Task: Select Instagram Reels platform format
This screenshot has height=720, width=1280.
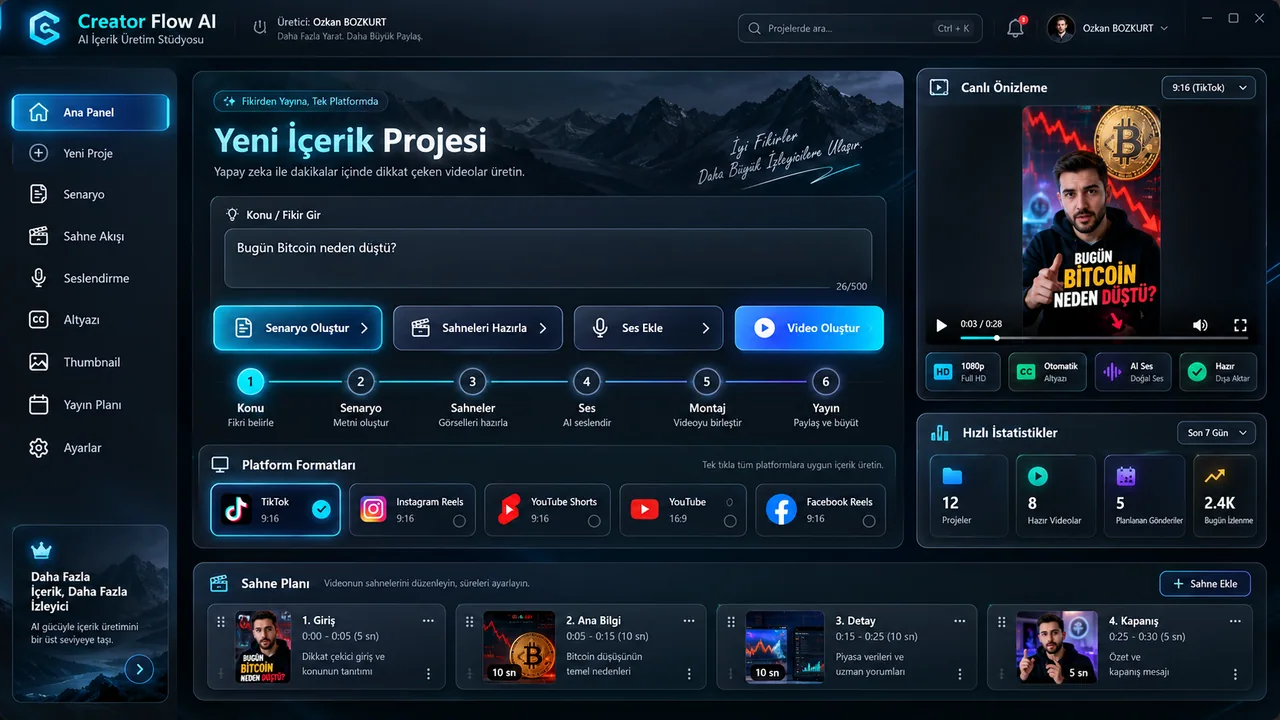Action: click(x=413, y=510)
